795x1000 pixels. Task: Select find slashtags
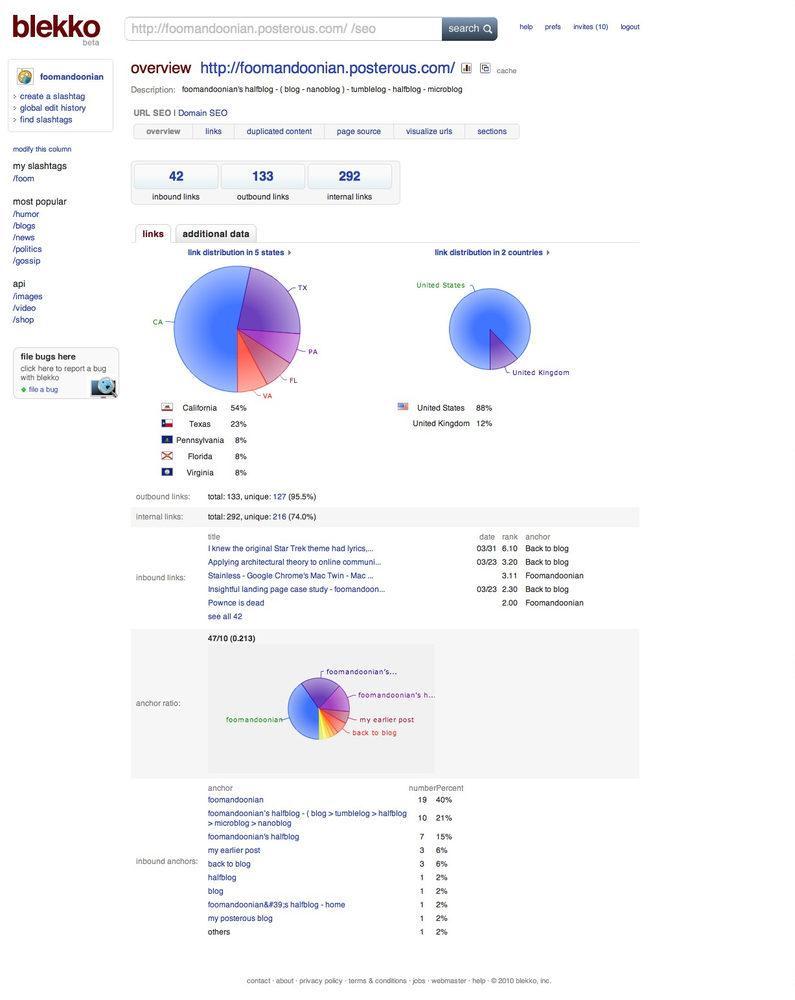pyautogui.click(x=46, y=119)
